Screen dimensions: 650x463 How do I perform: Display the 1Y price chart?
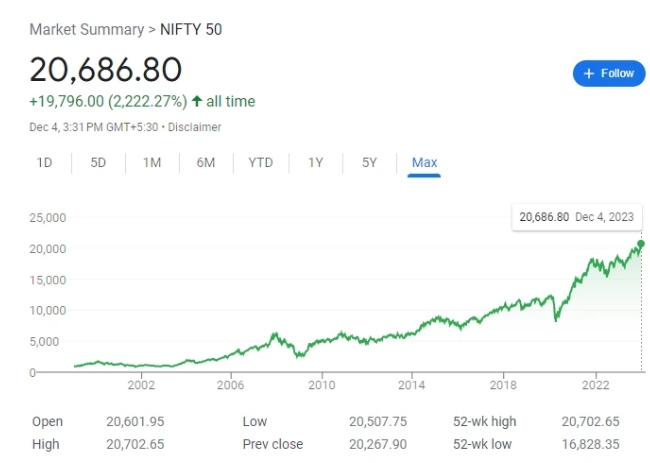click(315, 163)
